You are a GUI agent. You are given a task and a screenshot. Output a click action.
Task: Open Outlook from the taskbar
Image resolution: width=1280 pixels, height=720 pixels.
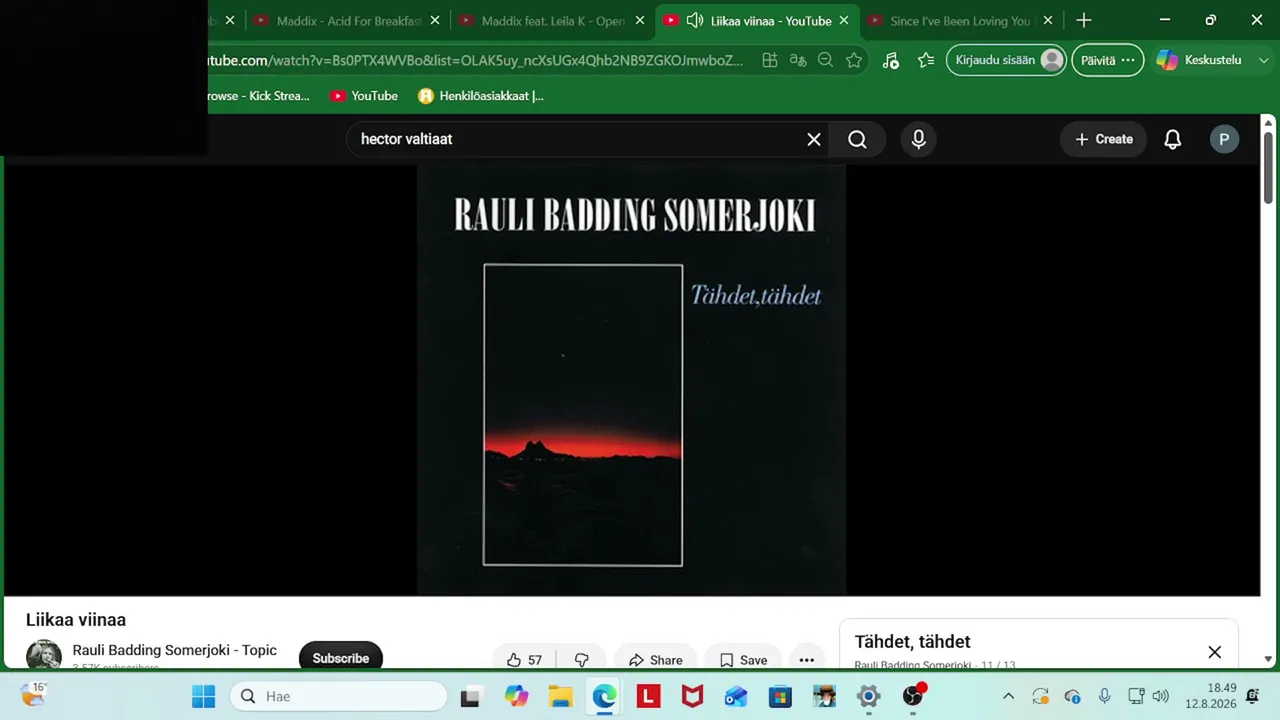(x=736, y=696)
